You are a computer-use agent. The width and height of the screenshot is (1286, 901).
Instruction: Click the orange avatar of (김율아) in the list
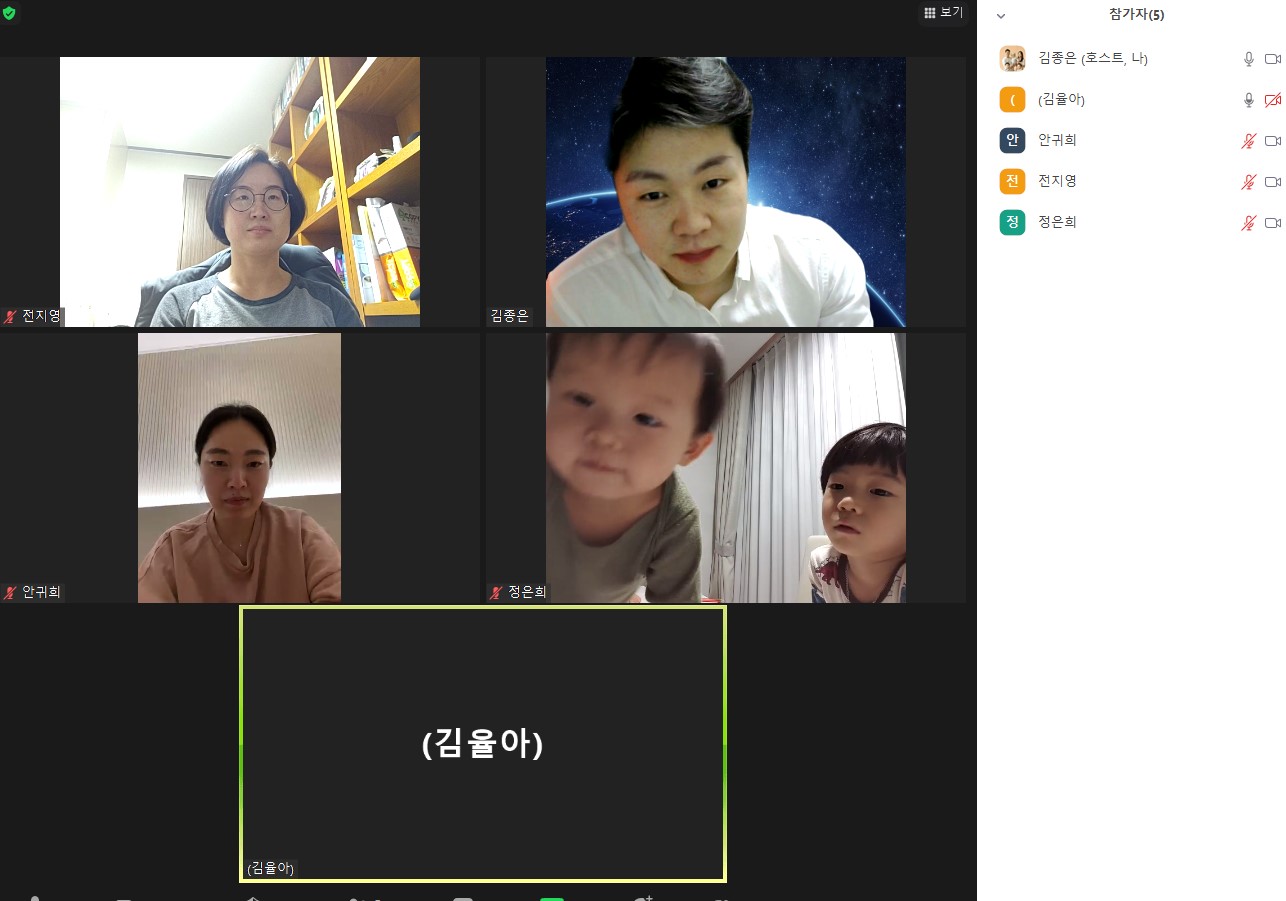[1012, 100]
